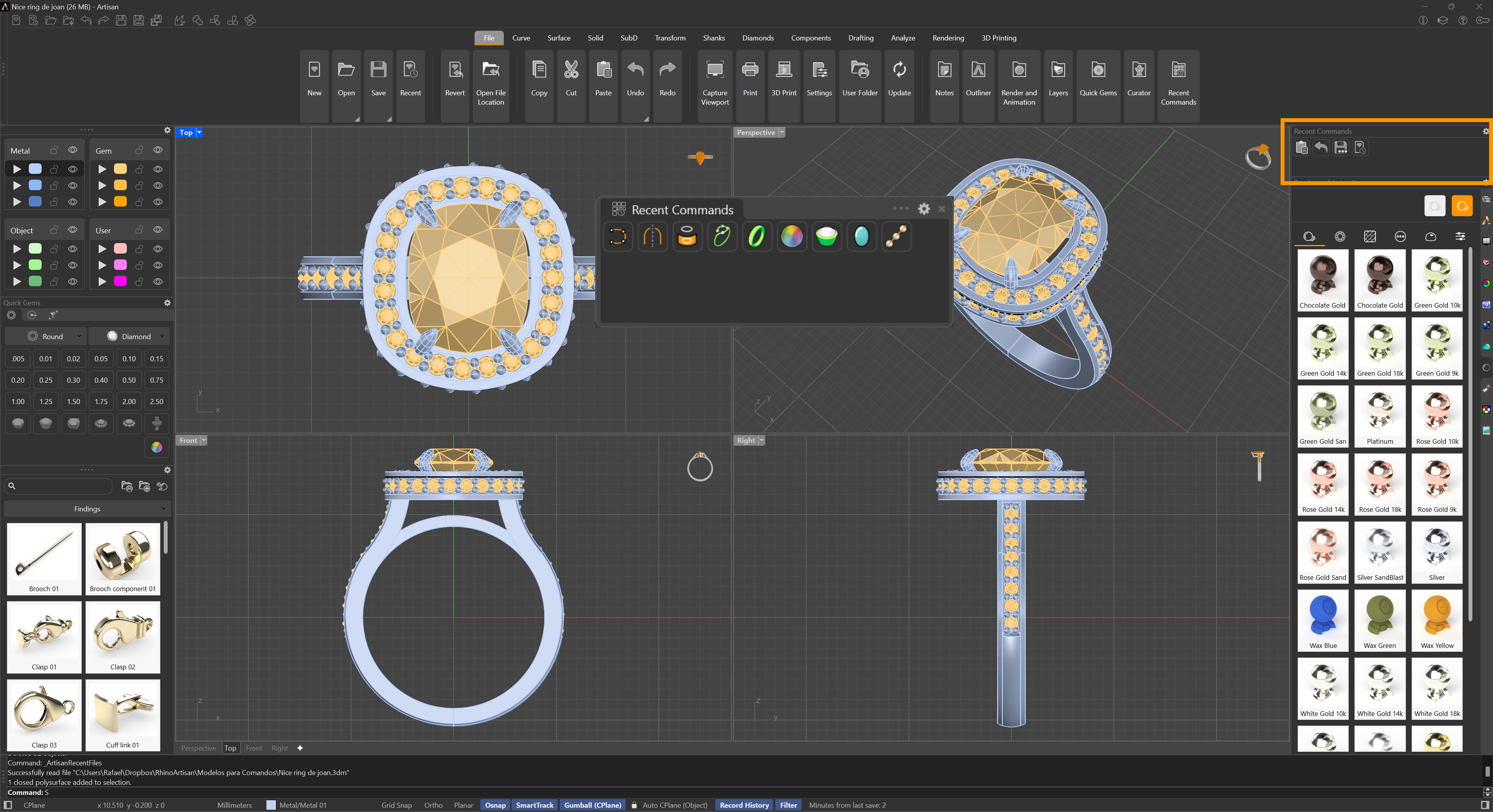Click the Filter status bar button
This screenshot has height=812, width=1493.
coord(788,805)
